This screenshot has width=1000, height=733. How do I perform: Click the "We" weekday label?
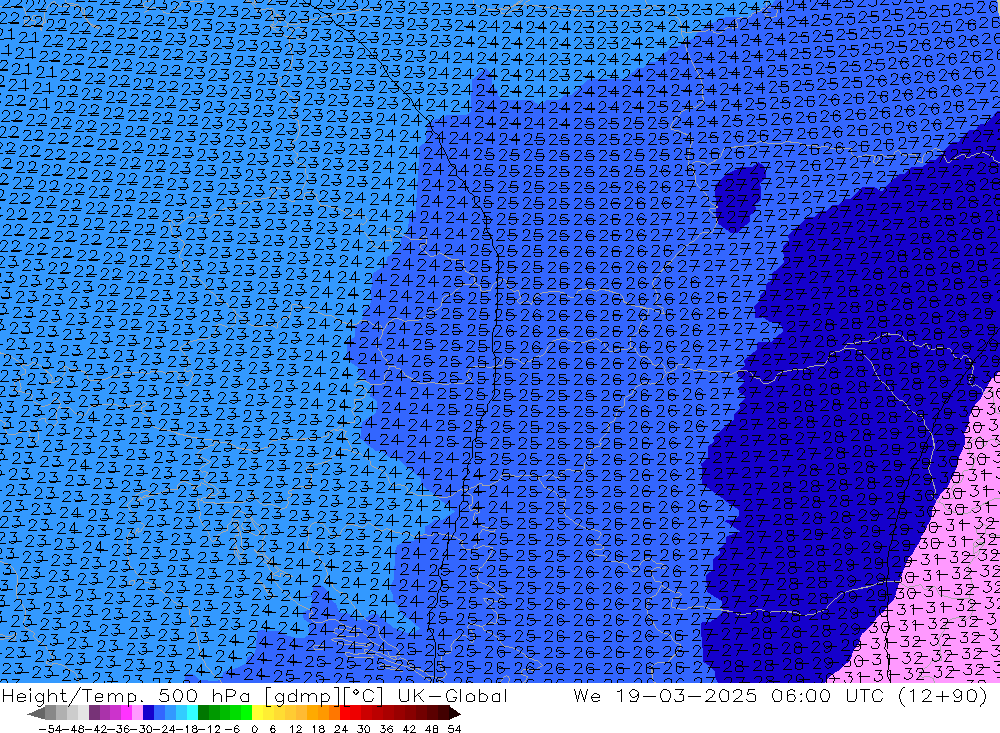[x=587, y=695]
